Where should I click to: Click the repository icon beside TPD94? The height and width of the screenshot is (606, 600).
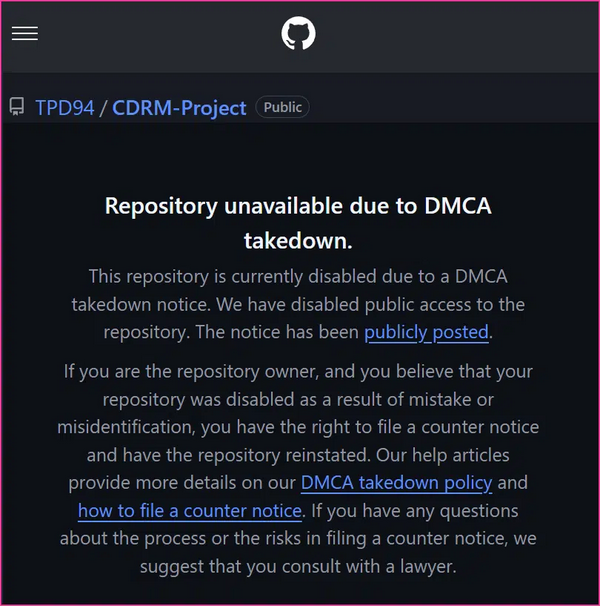click(x=17, y=107)
